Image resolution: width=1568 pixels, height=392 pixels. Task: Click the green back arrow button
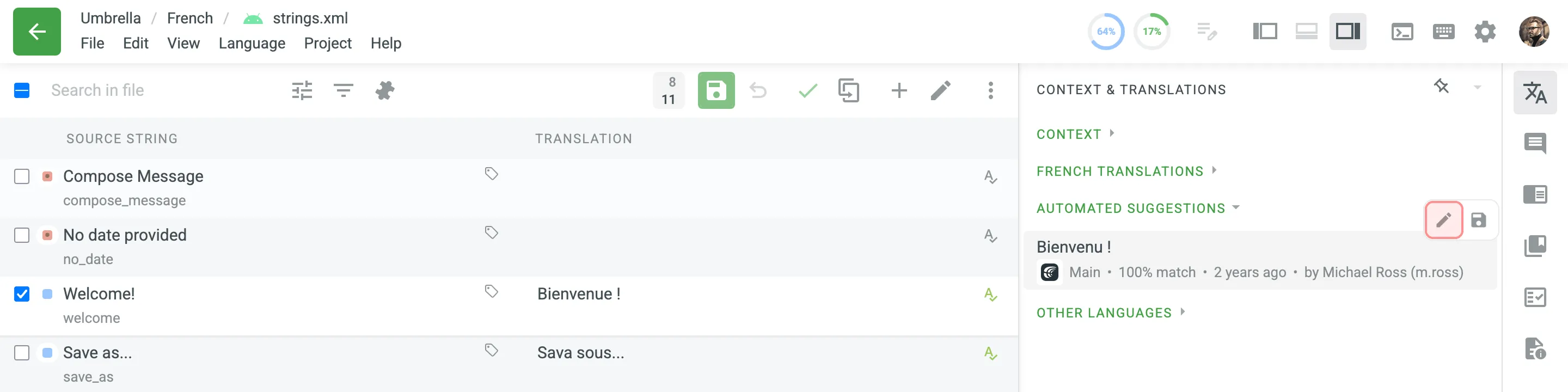click(x=36, y=32)
